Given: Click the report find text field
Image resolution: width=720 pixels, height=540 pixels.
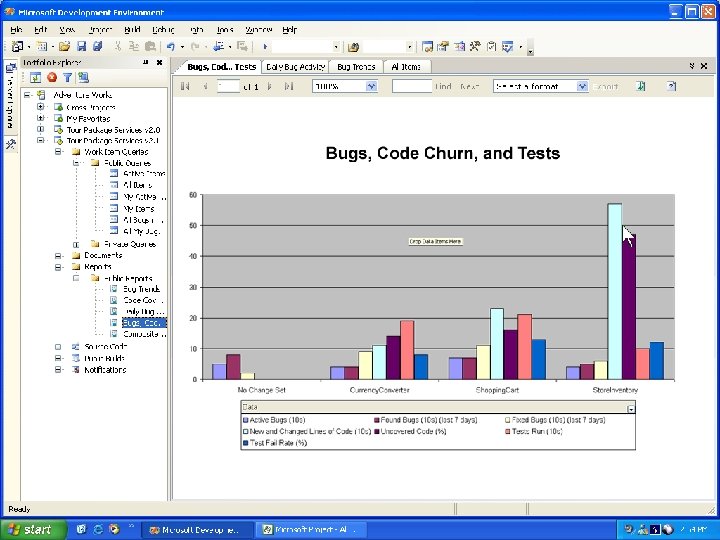Looking at the screenshot, I should point(412,86).
